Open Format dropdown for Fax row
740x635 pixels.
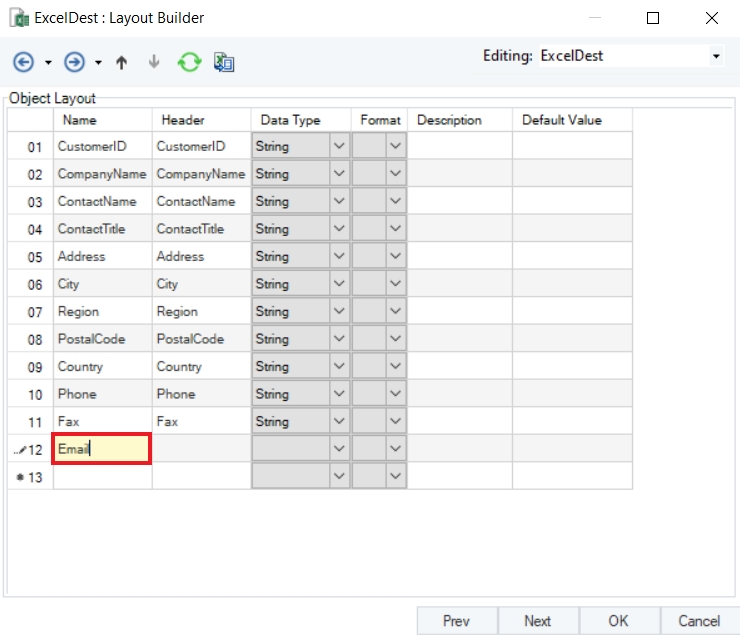(396, 422)
